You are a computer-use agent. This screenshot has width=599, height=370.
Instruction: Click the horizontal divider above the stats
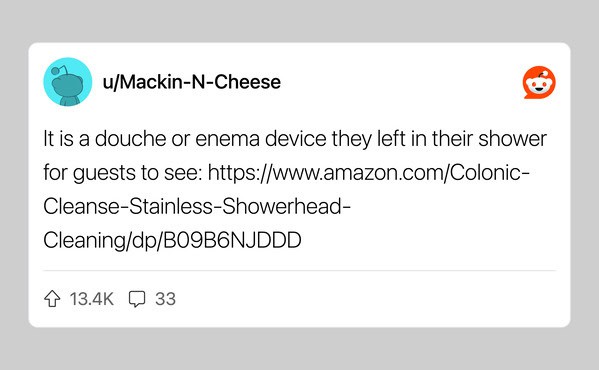(300, 271)
